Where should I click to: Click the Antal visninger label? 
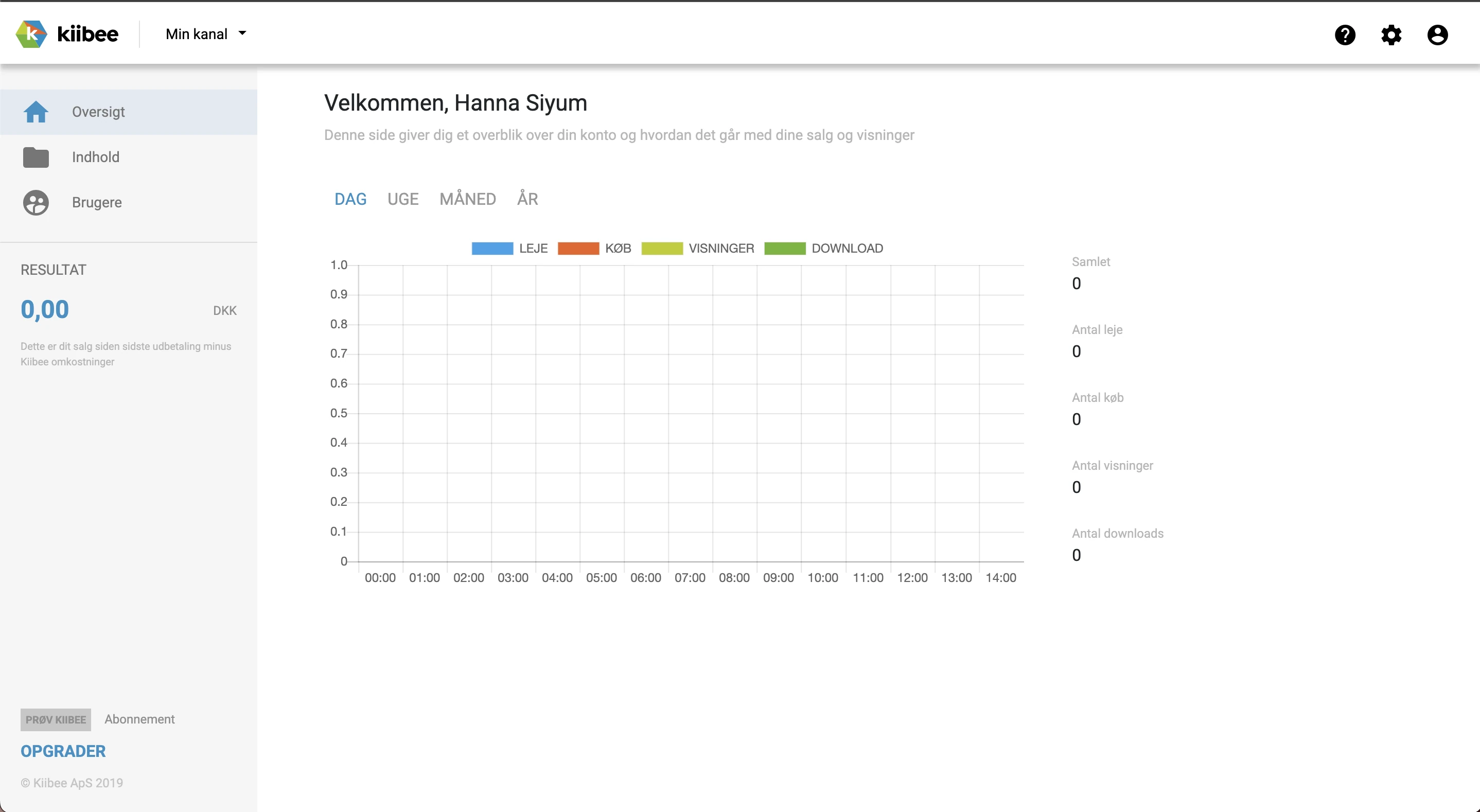1112,466
